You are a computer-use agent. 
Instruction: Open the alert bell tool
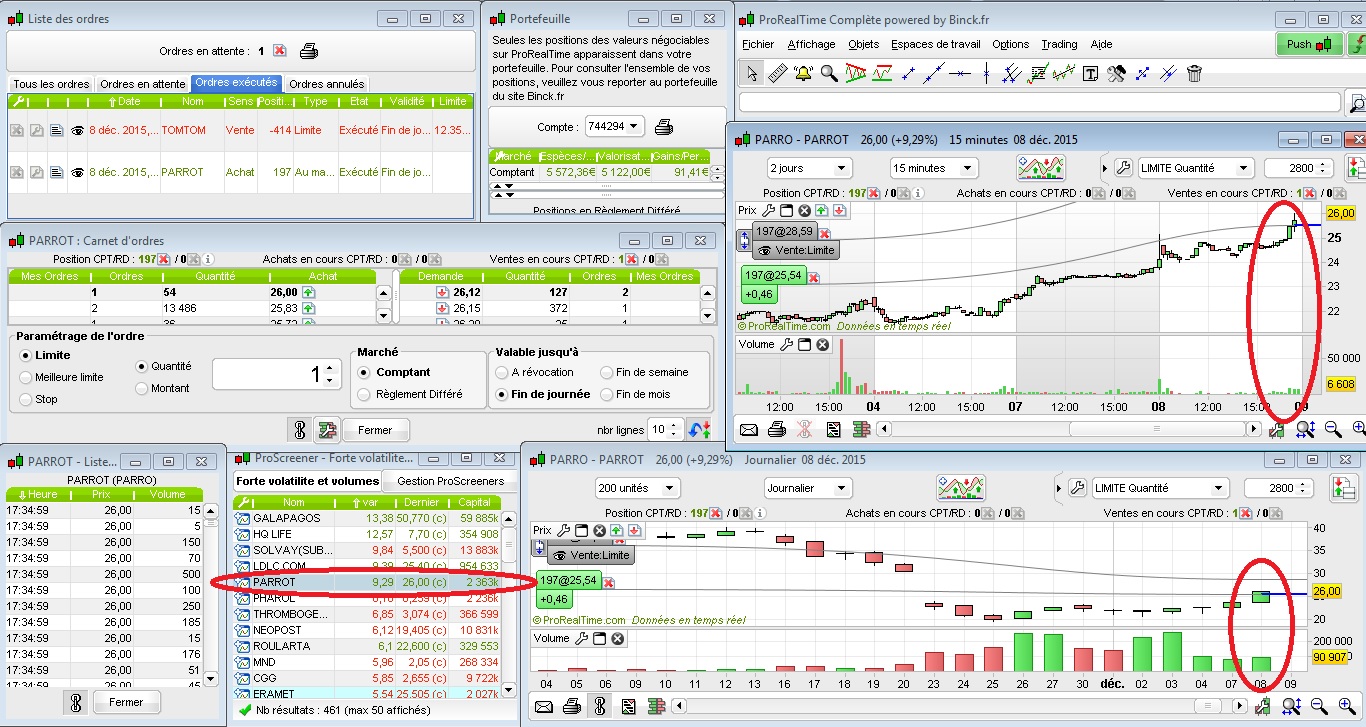803,73
